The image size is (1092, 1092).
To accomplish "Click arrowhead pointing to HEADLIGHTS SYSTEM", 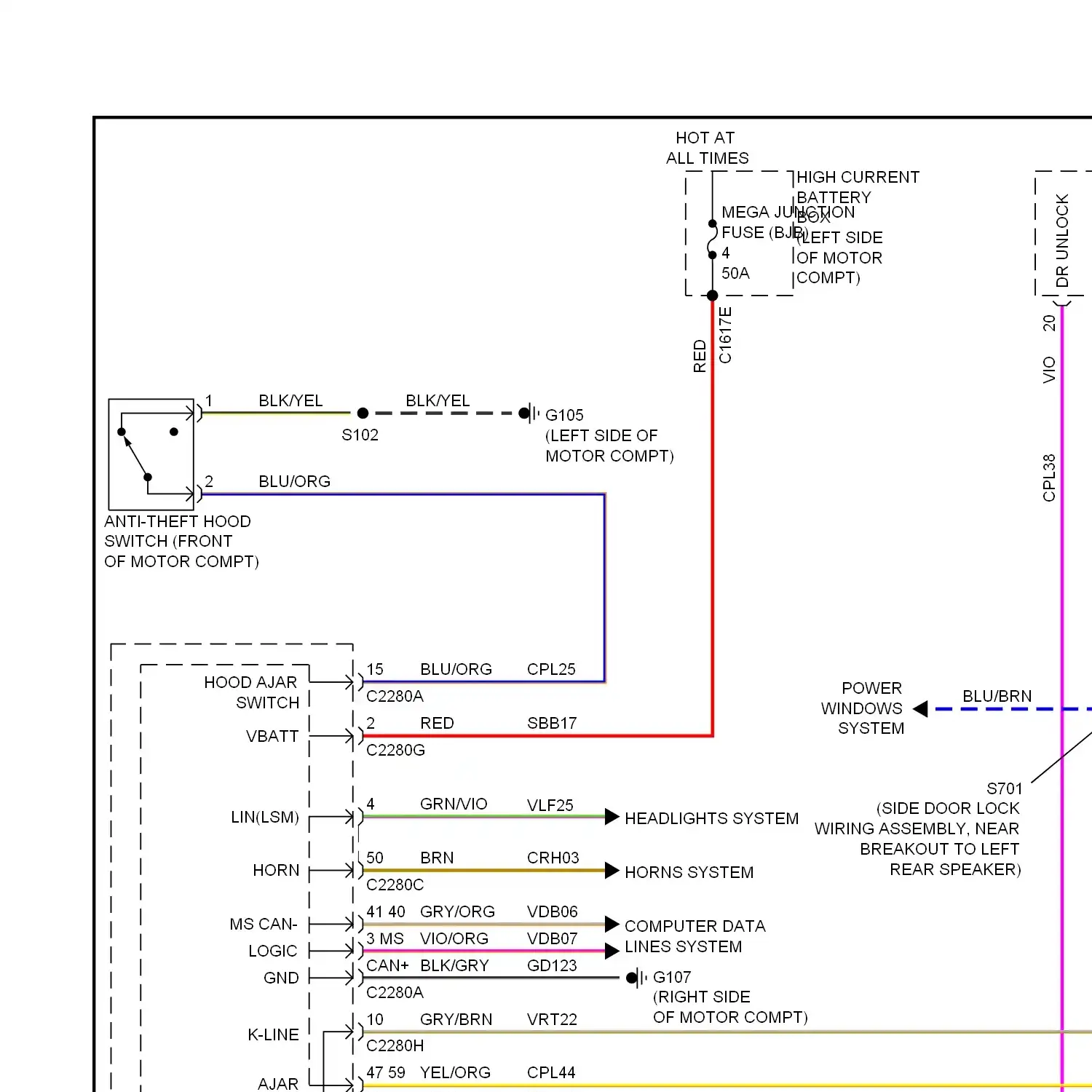I will point(612,817).
